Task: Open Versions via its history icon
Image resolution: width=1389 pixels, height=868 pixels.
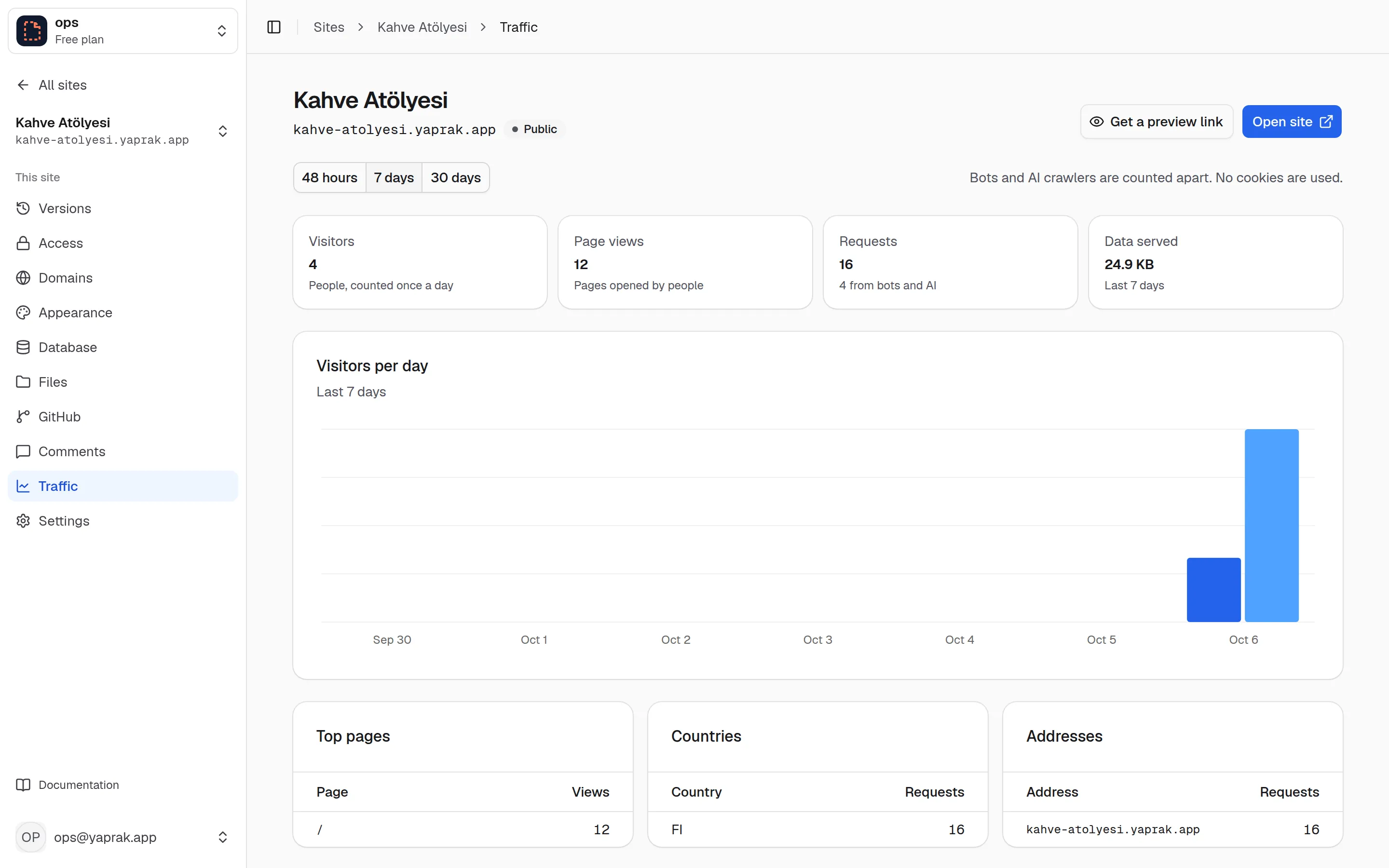Action: (x=23, y=208)
